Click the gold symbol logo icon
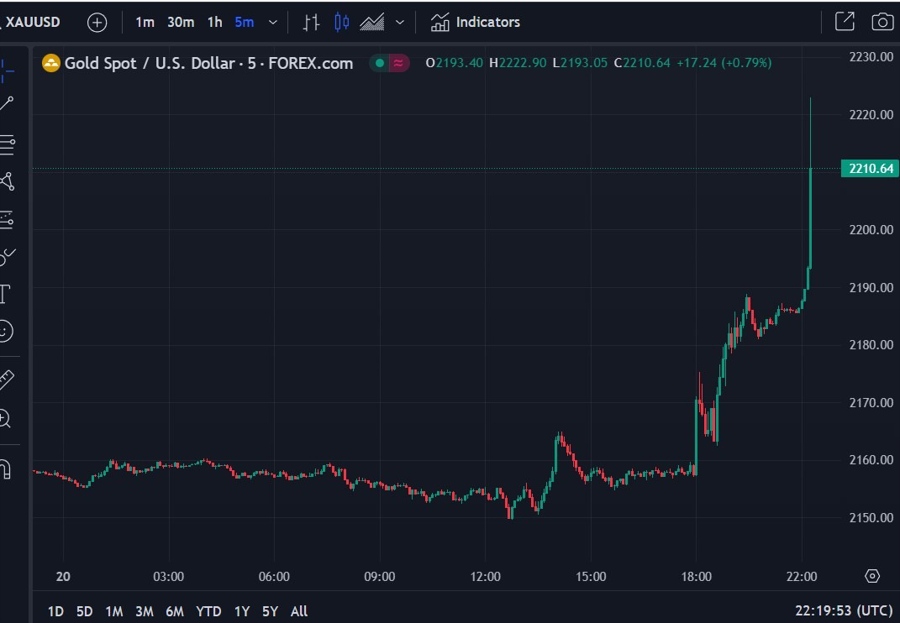The width and height of the screenshot is (900, 623). (x=51, y=63)
